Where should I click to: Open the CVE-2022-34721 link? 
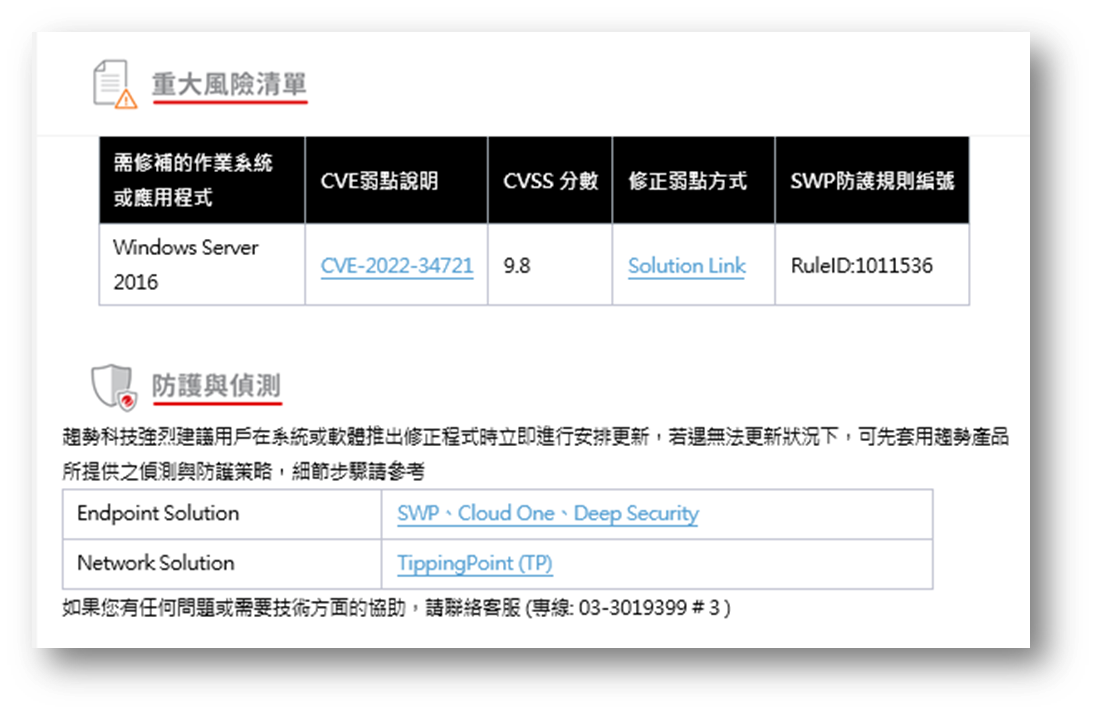(397, 266)
